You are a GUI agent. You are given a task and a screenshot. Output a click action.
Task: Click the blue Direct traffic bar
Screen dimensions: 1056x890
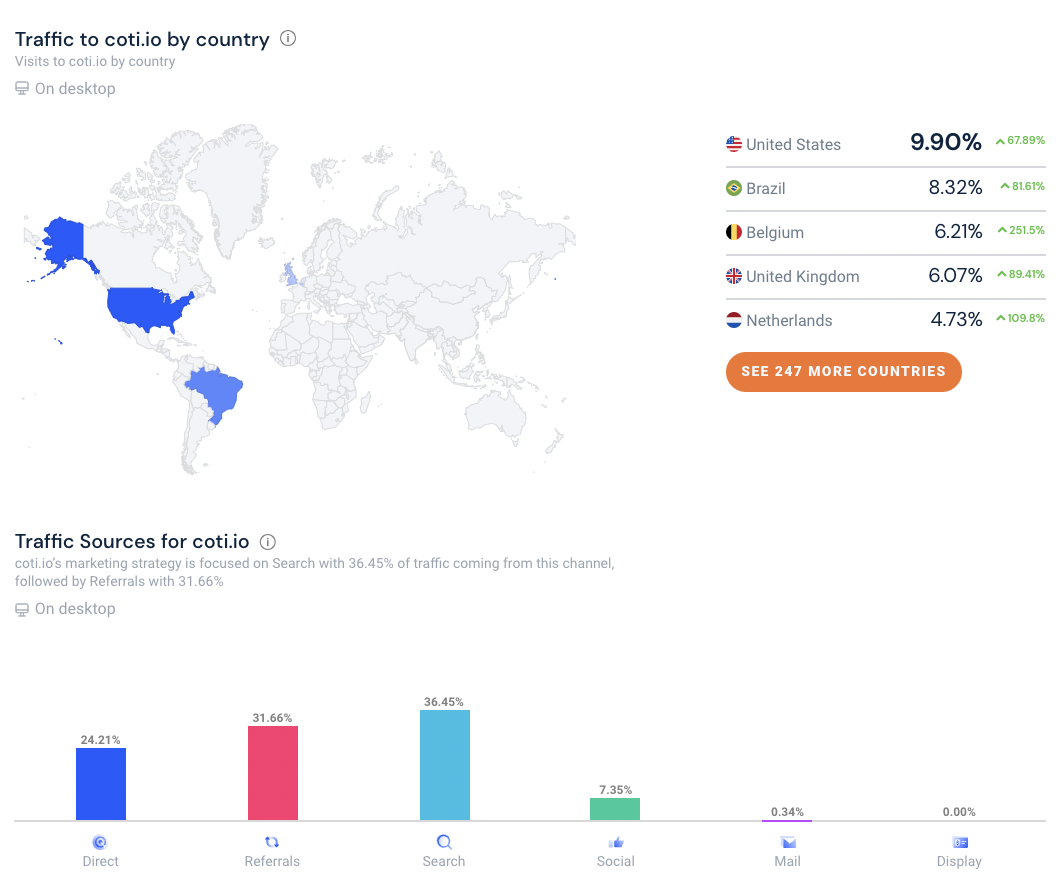pyautogui.click(x=101, y=784)
